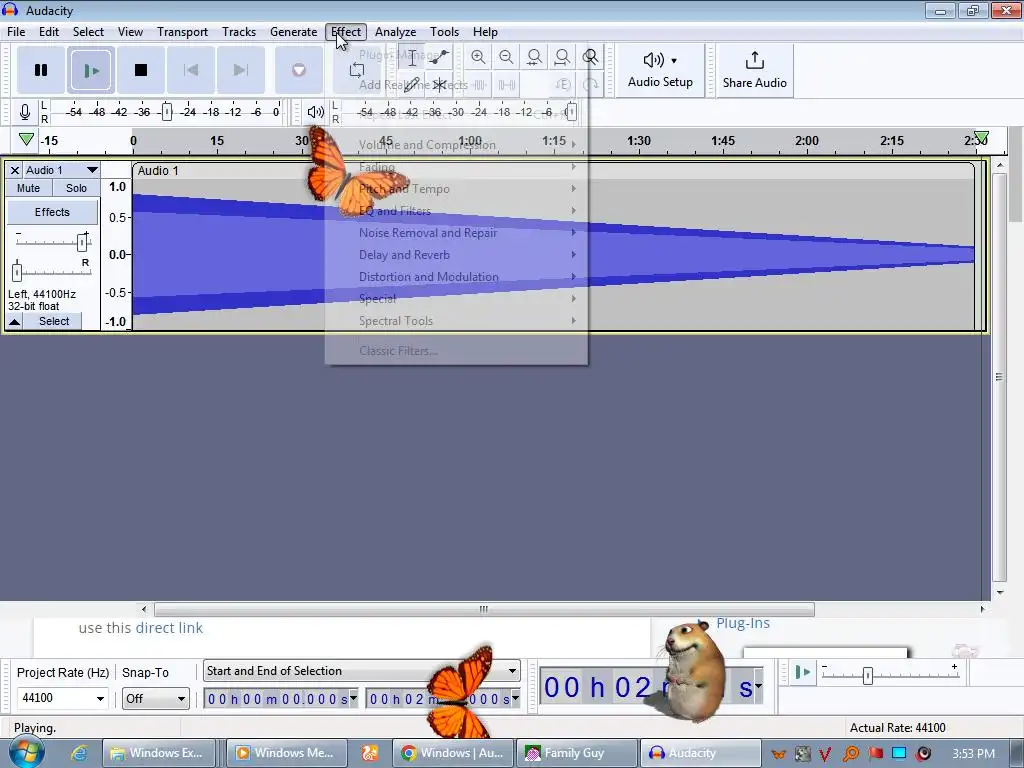1024x768 pixels.
Task: Switch to the Family Guy taskbar window
Action: (x=577, y=753)
